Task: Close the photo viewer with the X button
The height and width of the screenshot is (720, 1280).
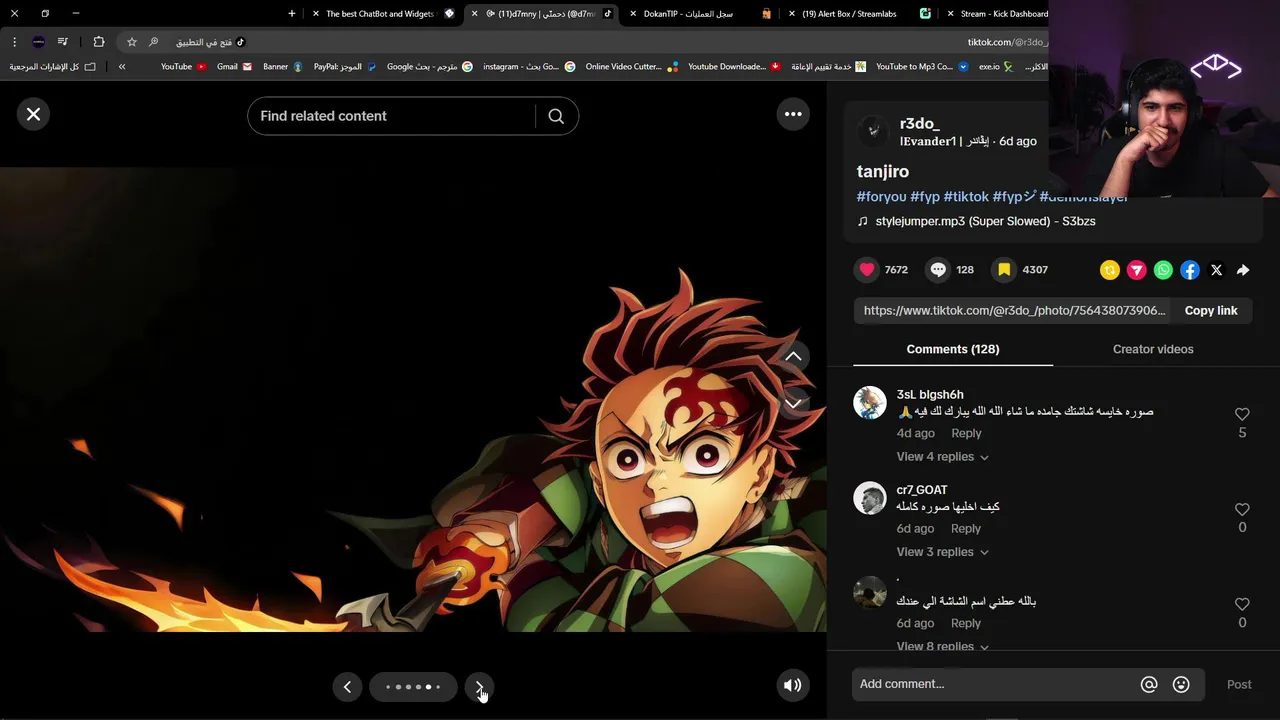Action: tap(33, 114)
